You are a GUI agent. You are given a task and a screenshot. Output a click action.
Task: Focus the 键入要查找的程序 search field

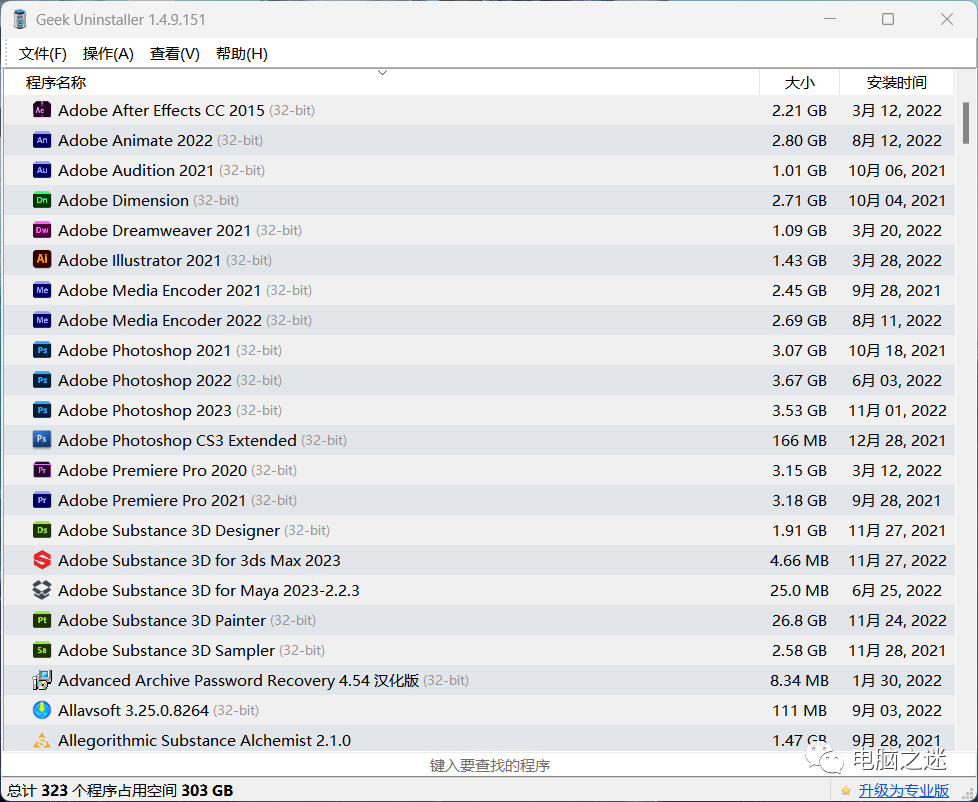pyautogui.click(x=489, y=765)
